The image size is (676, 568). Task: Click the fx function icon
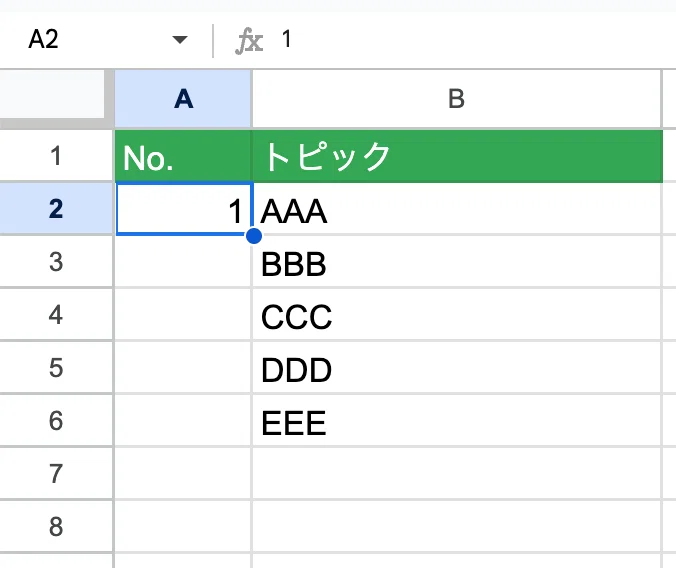[x=249, y=41]
